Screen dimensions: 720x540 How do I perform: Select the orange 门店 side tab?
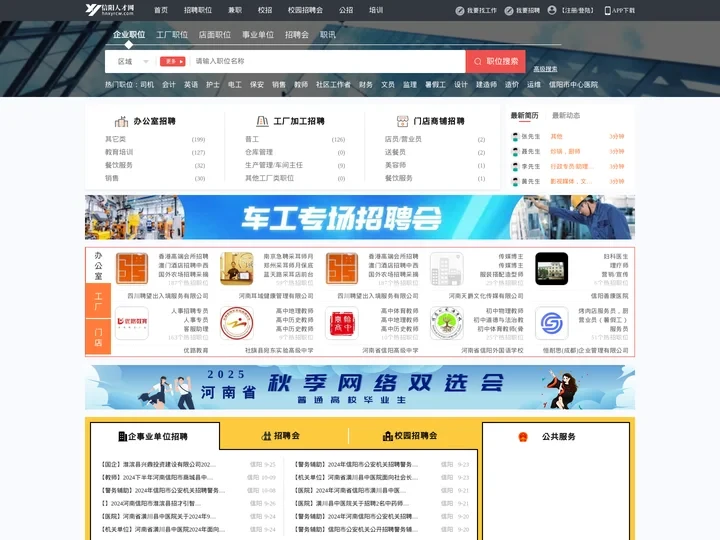[98, 337]
